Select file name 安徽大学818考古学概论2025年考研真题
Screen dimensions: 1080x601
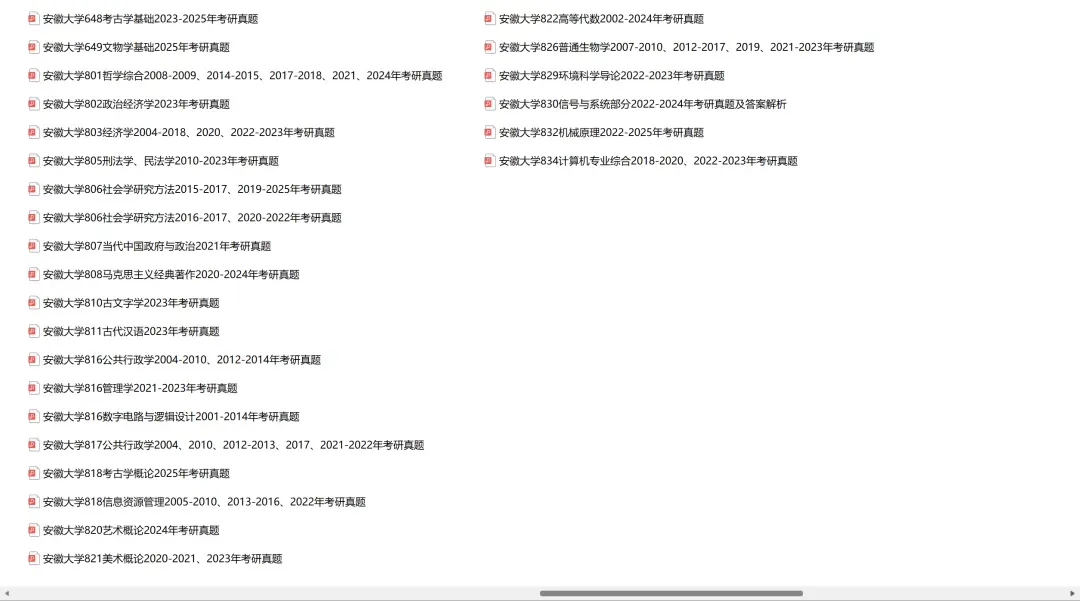[x=136, y=473]
